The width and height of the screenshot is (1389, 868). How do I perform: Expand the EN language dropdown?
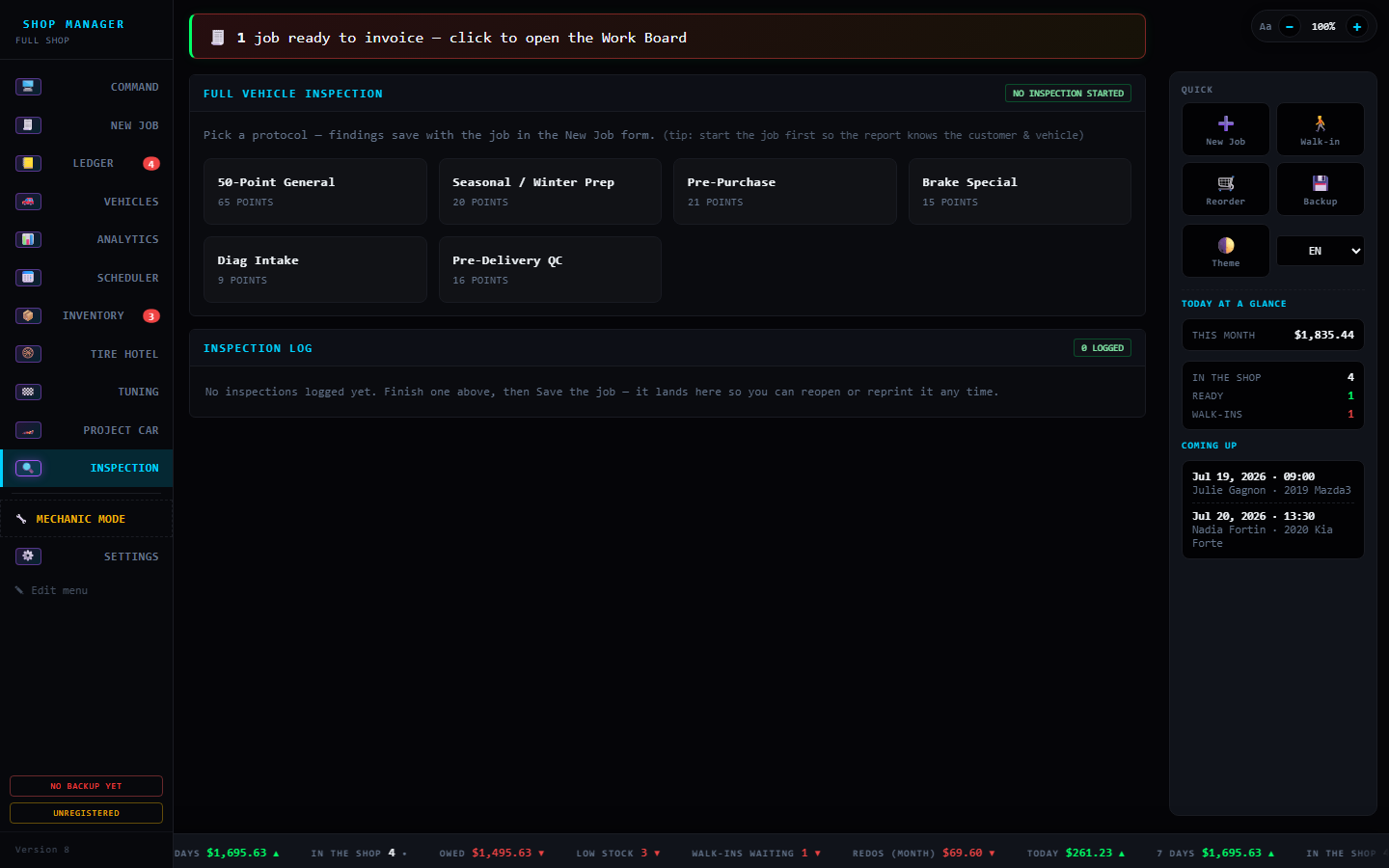click(1320, 251)
